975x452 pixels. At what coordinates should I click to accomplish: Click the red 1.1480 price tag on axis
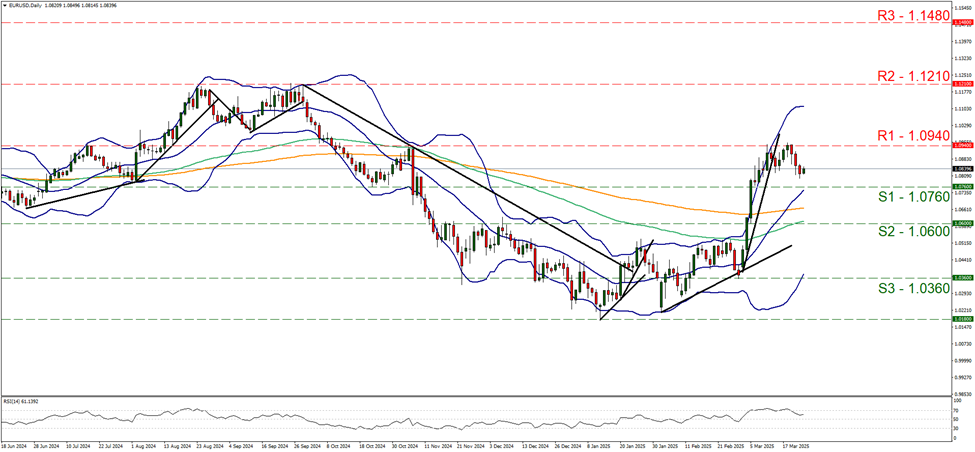[x=938, y=20]
